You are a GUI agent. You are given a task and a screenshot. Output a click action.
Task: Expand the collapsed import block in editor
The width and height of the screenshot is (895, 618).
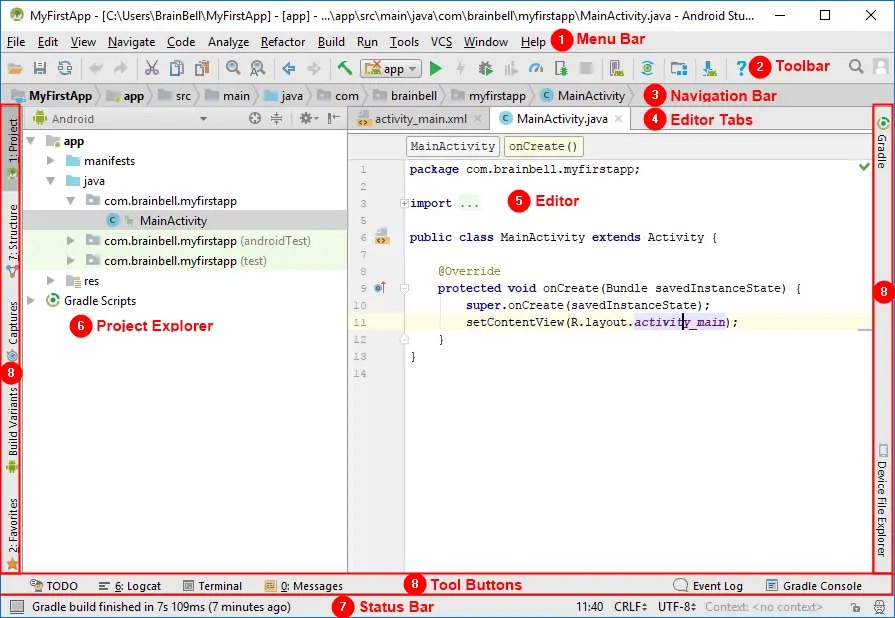(404, 204)
